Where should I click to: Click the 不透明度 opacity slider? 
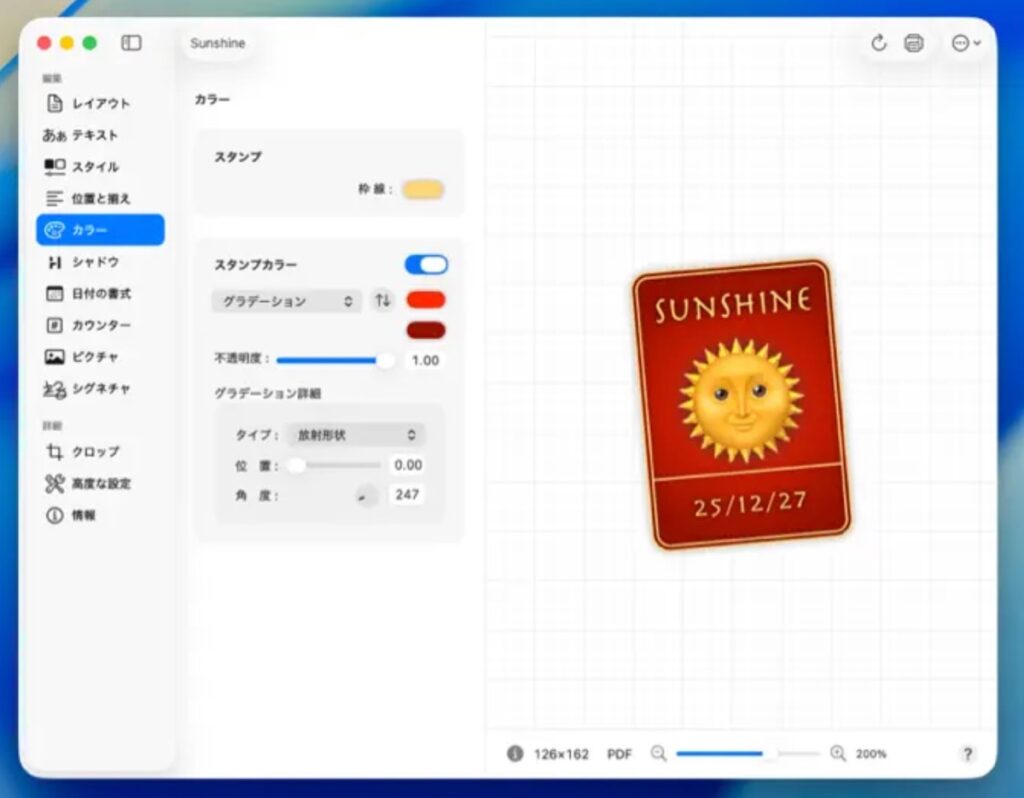pos(332,360)
